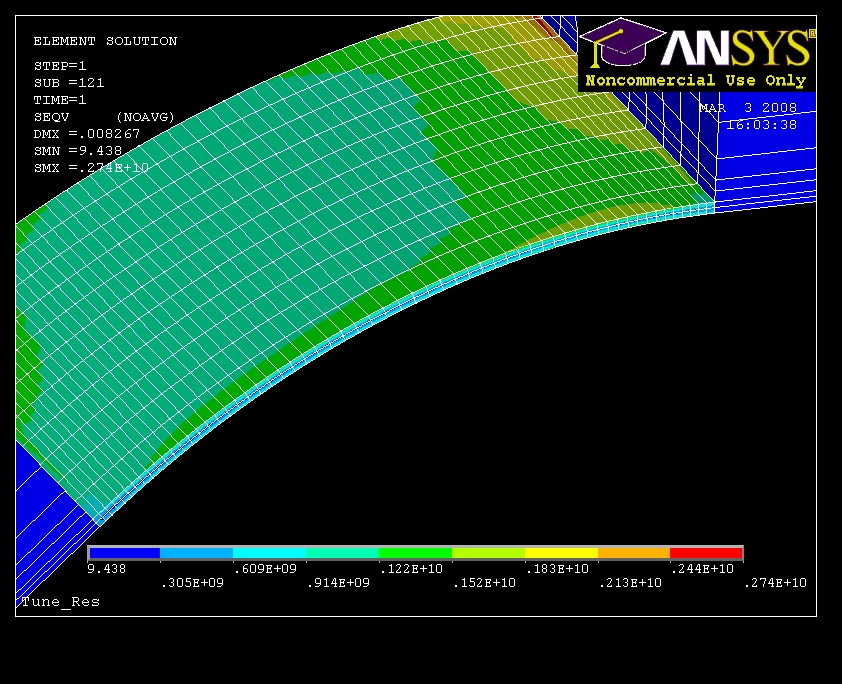This screenshot has height=684, width=842.
Task: Click the bright green legend color band
Action: pos(416,553)
